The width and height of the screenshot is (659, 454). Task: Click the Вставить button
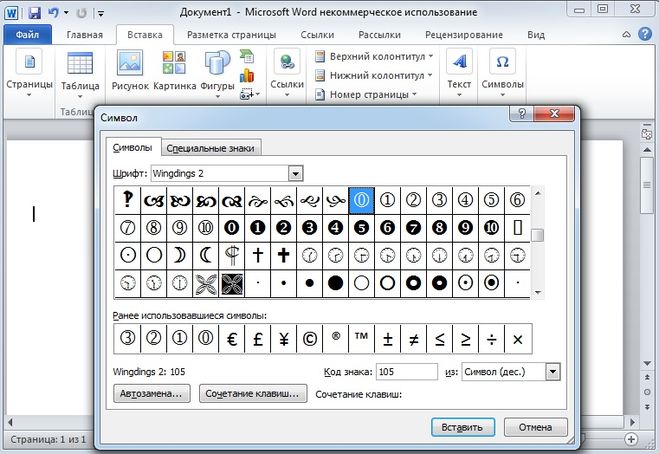(x=463, y=427)
